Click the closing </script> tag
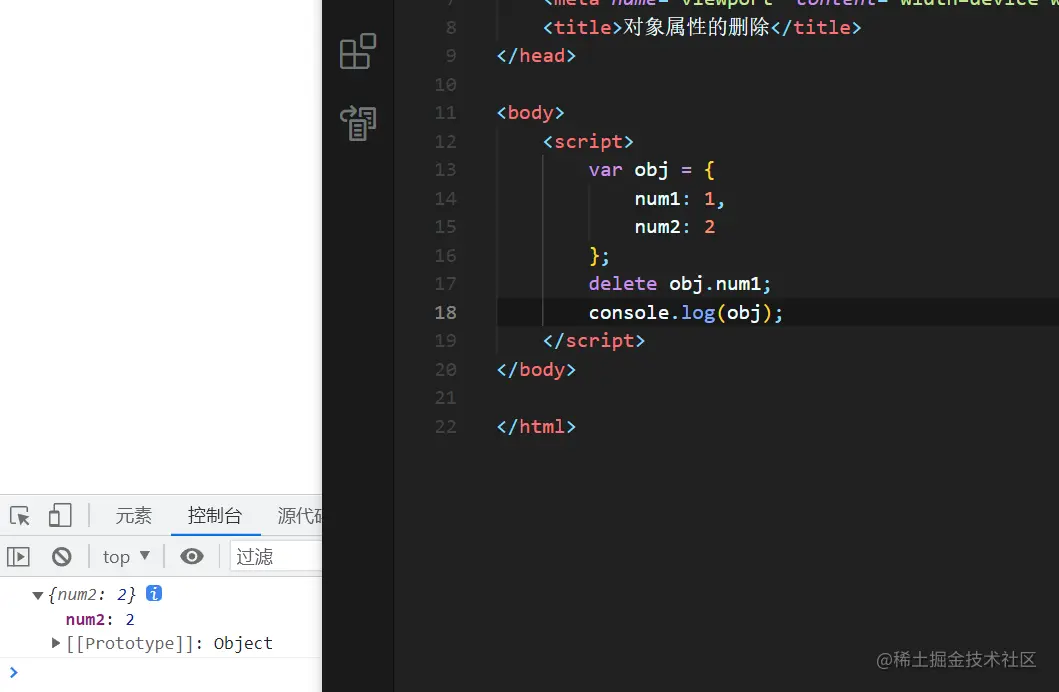Screen dimensions: 1059x692 594,341
